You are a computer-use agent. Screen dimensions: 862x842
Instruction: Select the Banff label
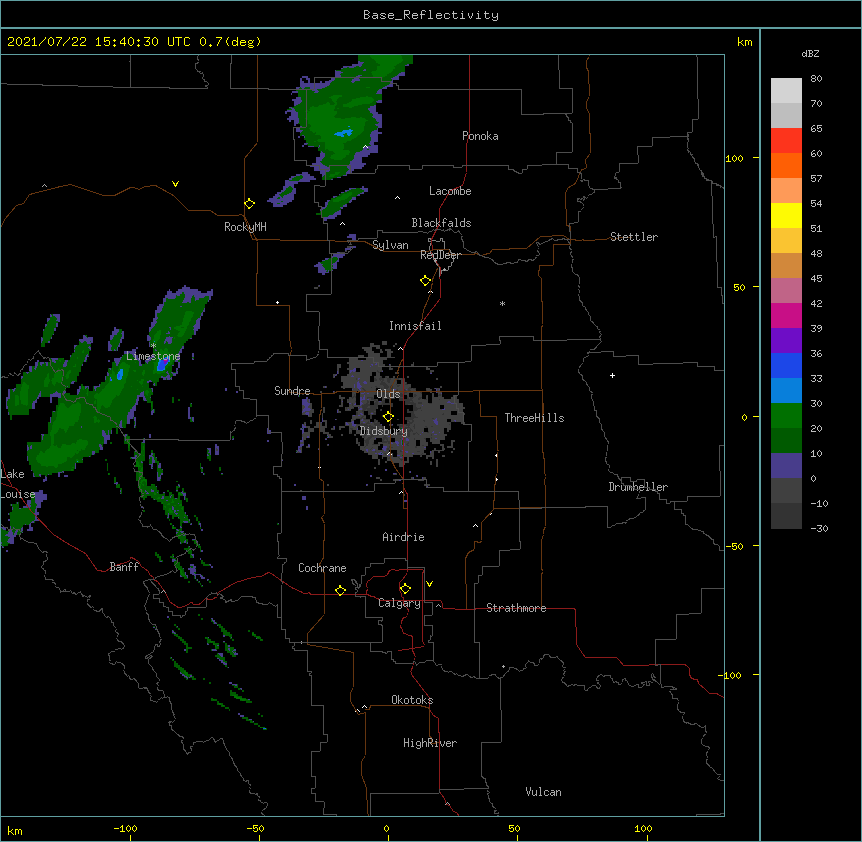click(124, 567)
